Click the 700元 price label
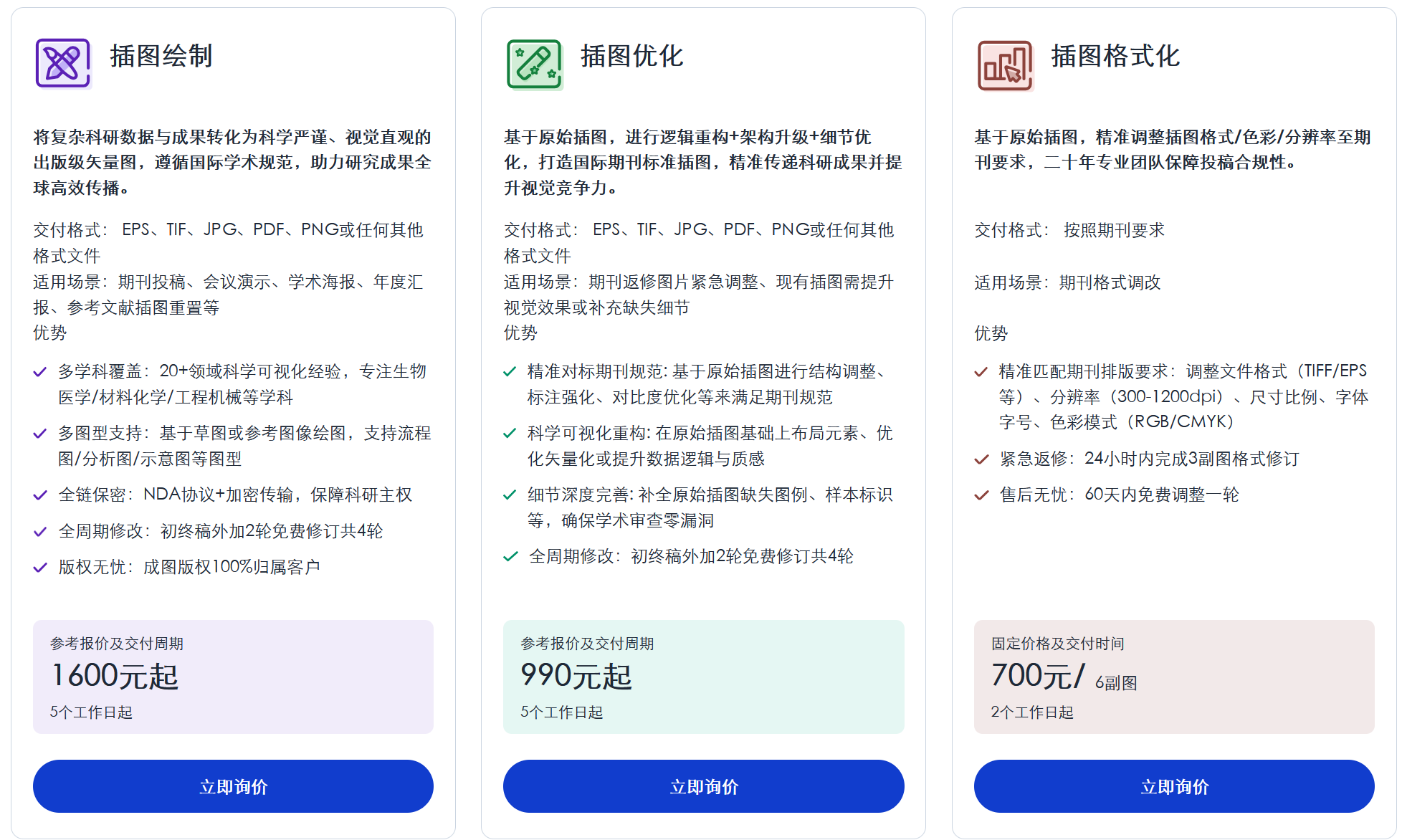 point(1038,674)
